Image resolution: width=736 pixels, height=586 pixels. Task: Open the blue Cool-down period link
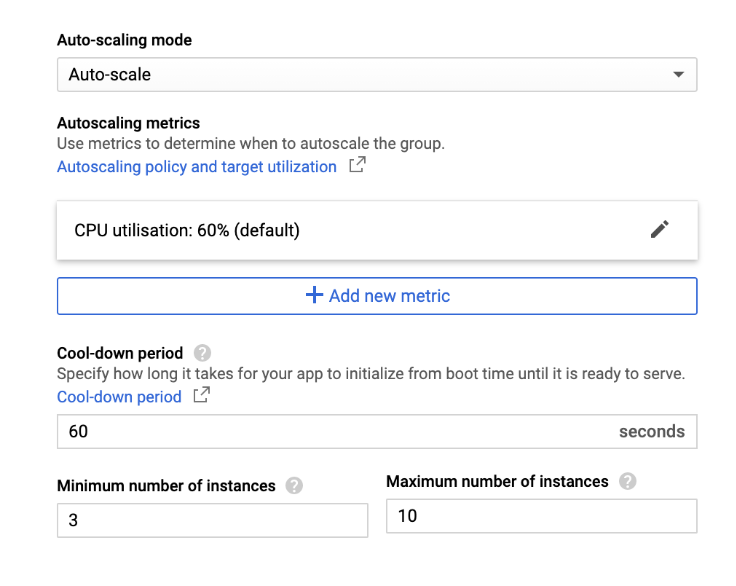click(119, 397)
